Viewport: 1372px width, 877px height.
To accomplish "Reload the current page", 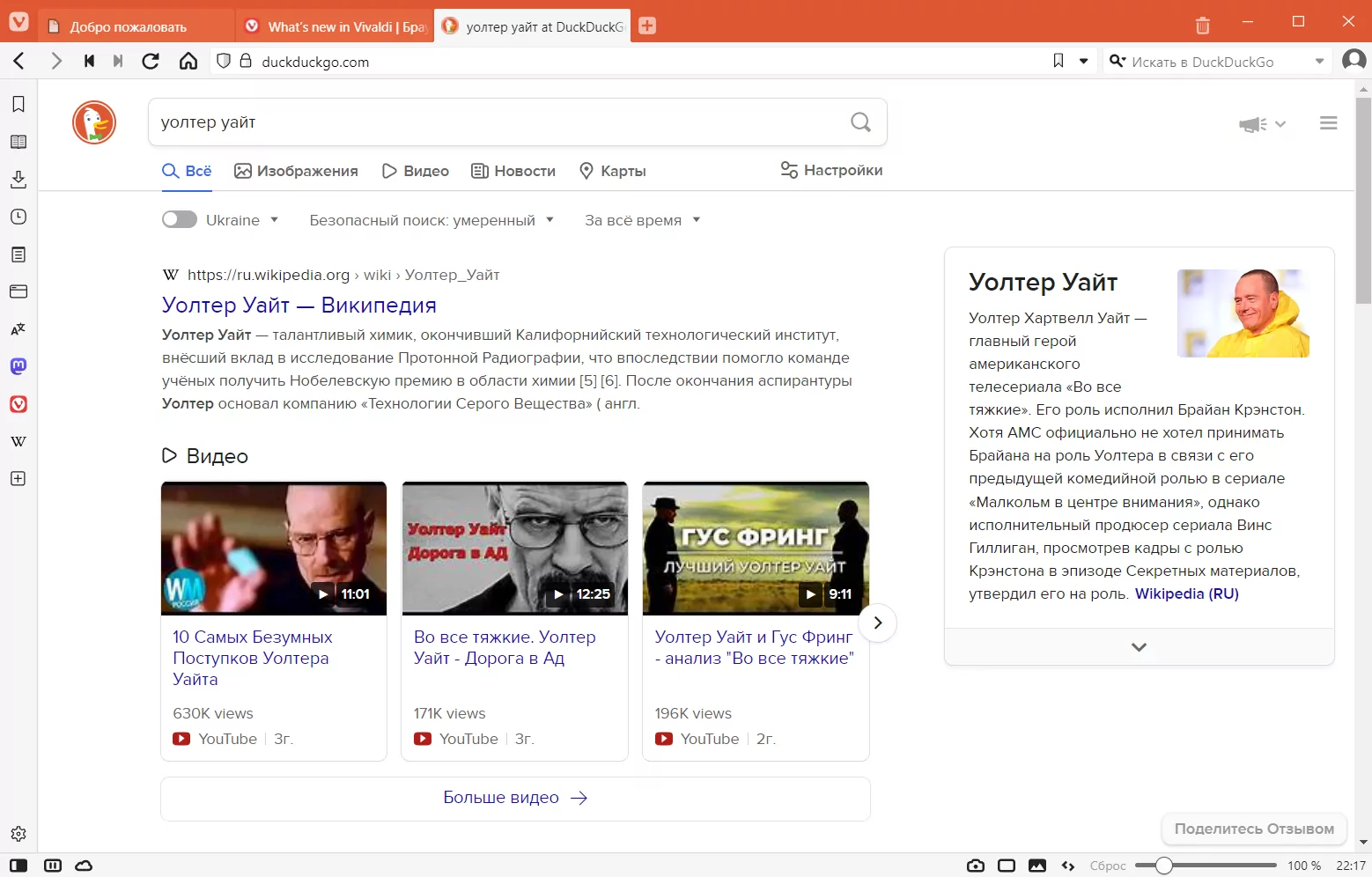I will click(x=151, y=61).
